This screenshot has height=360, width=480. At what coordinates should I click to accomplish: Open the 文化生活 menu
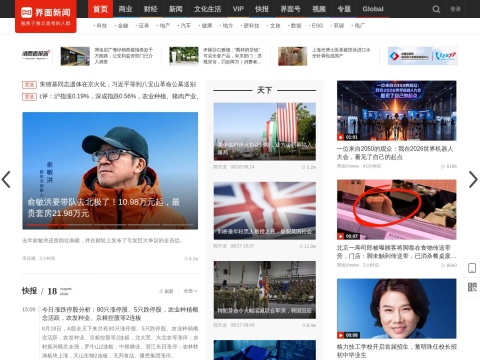point(207,9)
